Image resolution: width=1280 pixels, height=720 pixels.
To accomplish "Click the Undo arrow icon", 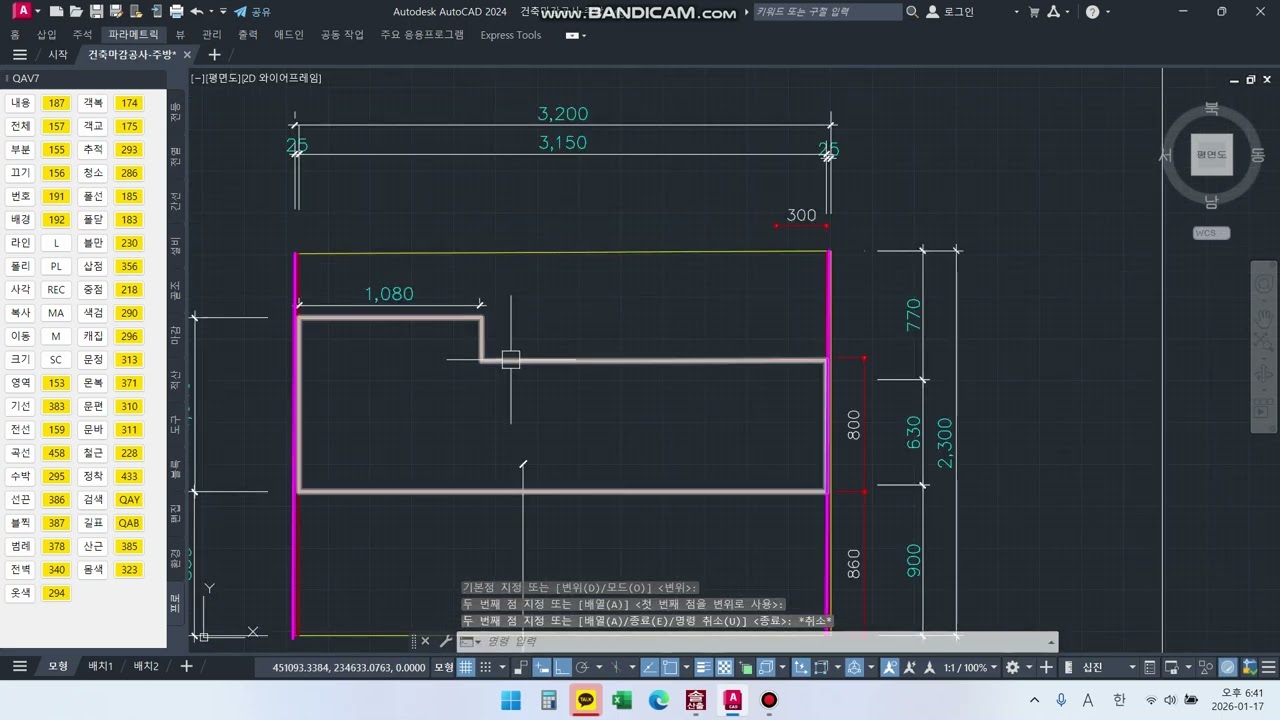I will click(x=196, y=12).
